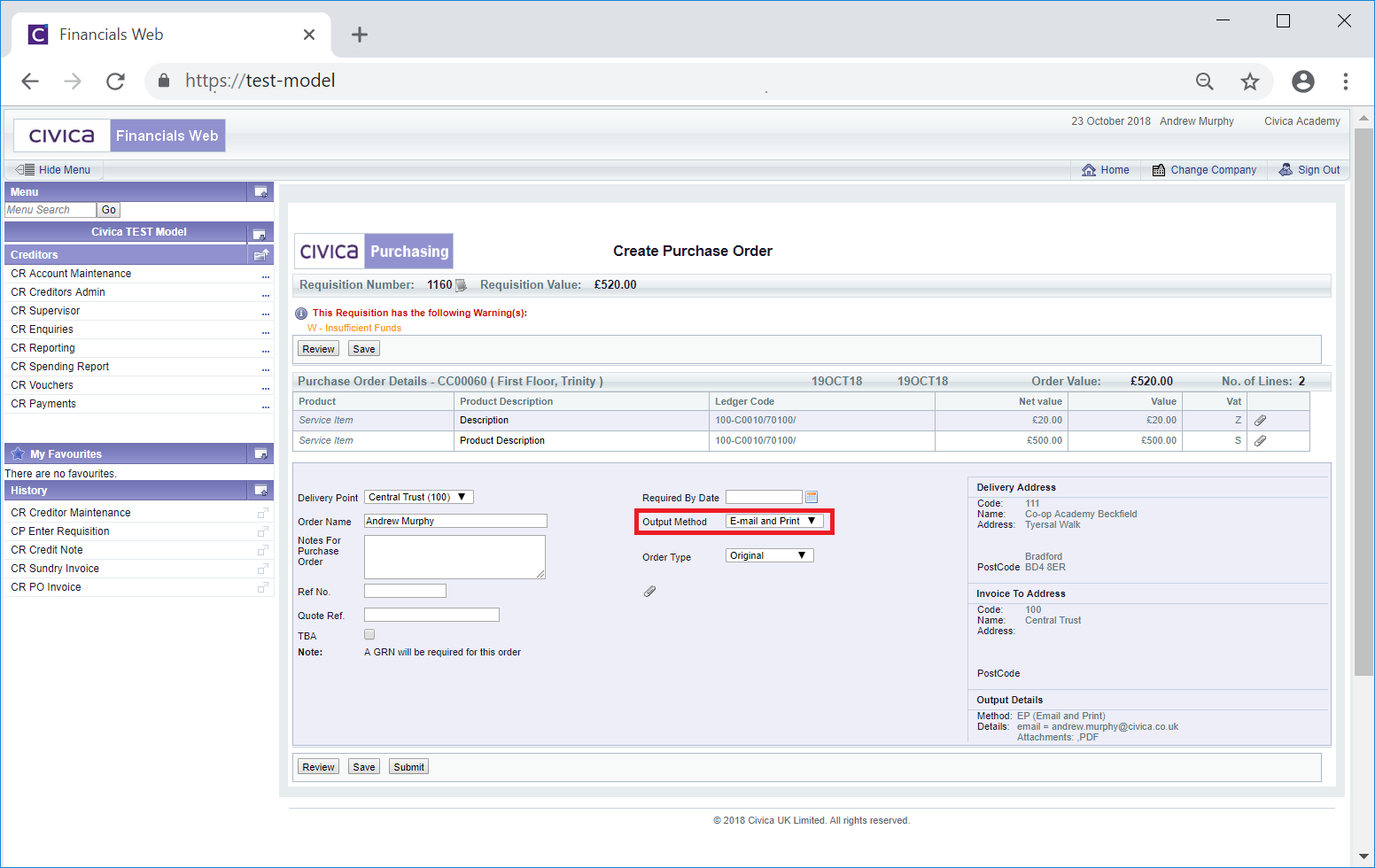Open CR Spending Report menu item
This screenshot has width=1375, height=868.
60,367
